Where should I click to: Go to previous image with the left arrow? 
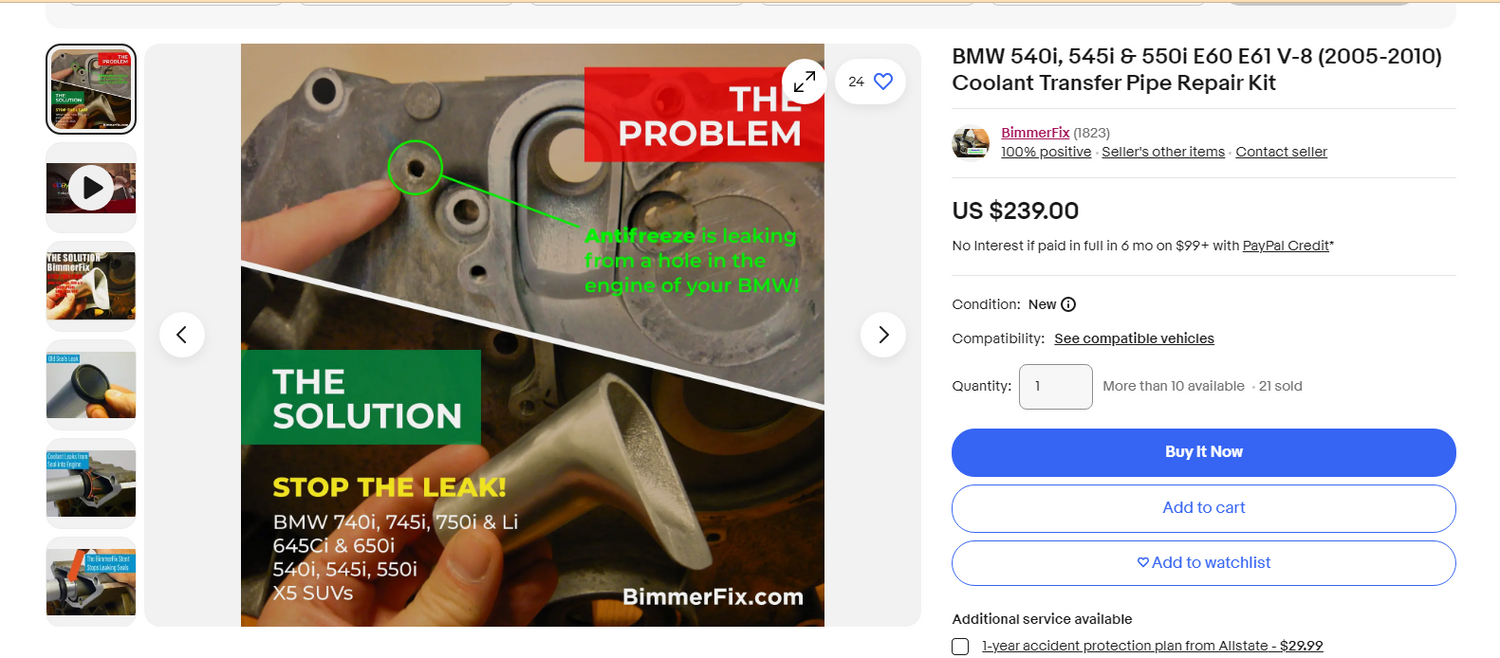tap(182, 335)
